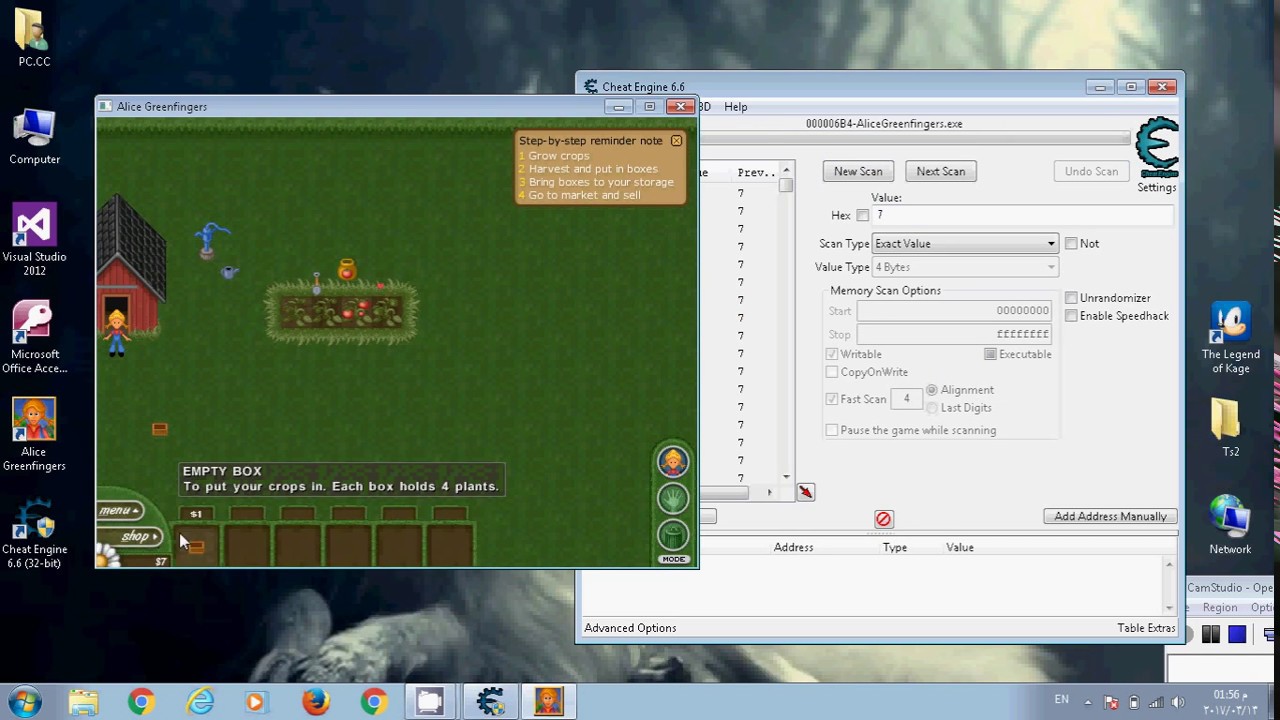Close the step-by-step reminder note
Viewport: 1280px width, 720px height.
point(677,141)
